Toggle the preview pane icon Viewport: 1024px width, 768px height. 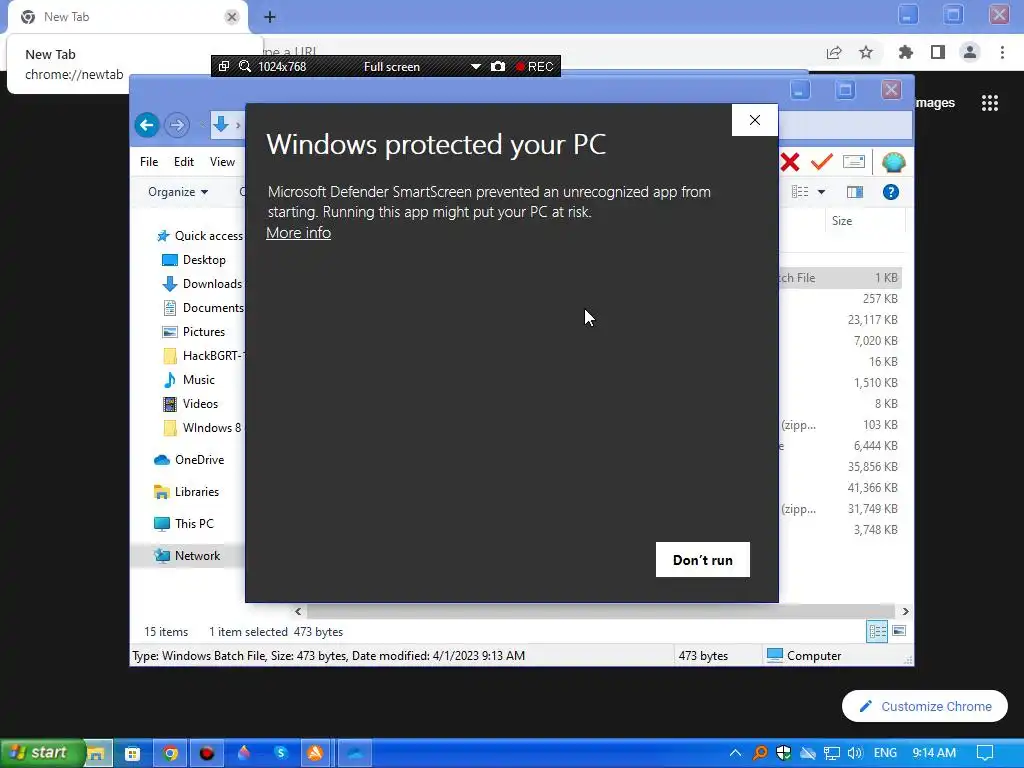(854, 192)
